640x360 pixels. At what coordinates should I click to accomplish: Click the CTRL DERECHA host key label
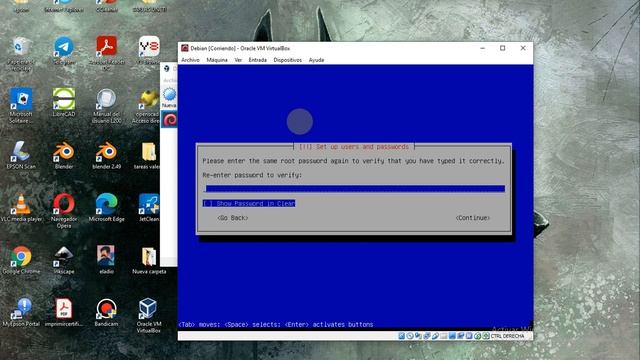point(507,336)
